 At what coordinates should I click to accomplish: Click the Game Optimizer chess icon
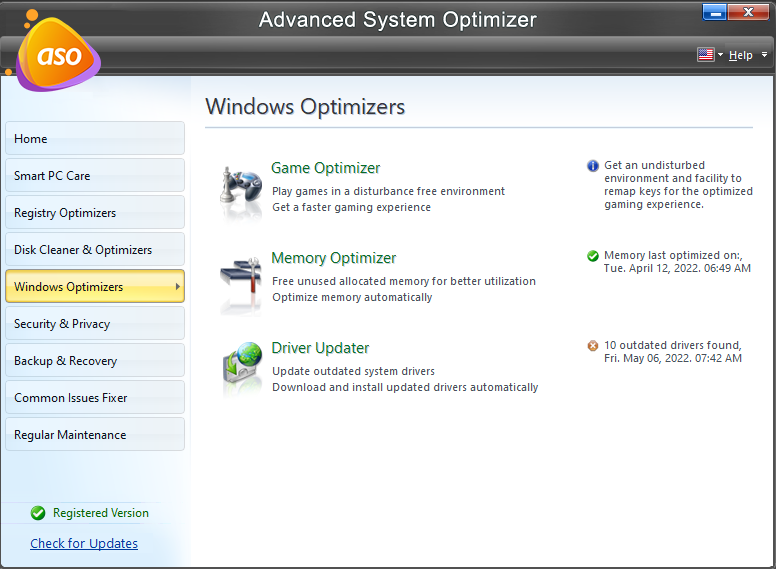click(x=241, y=191)
